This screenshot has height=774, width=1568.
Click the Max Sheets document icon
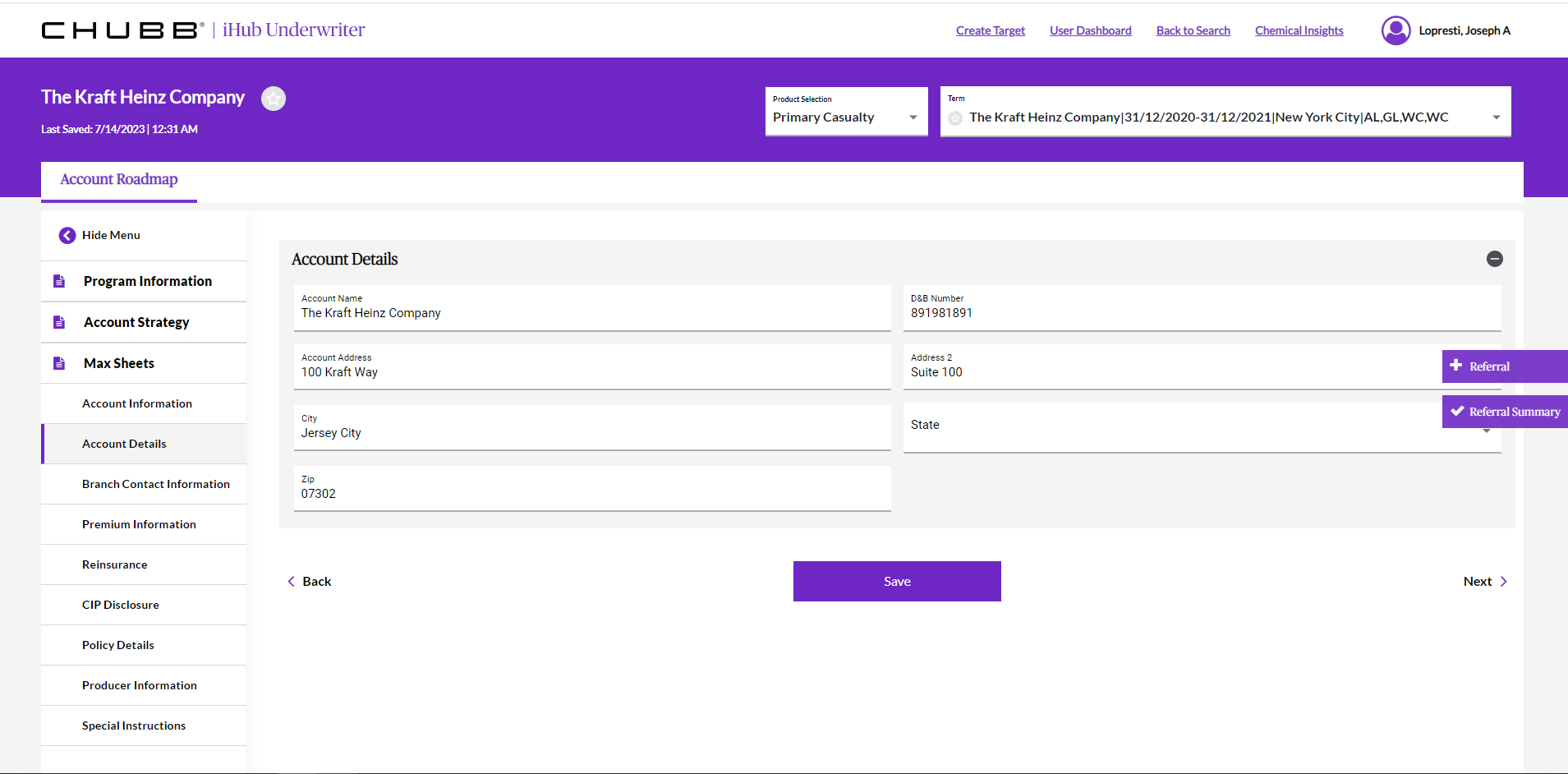(59, 363)
